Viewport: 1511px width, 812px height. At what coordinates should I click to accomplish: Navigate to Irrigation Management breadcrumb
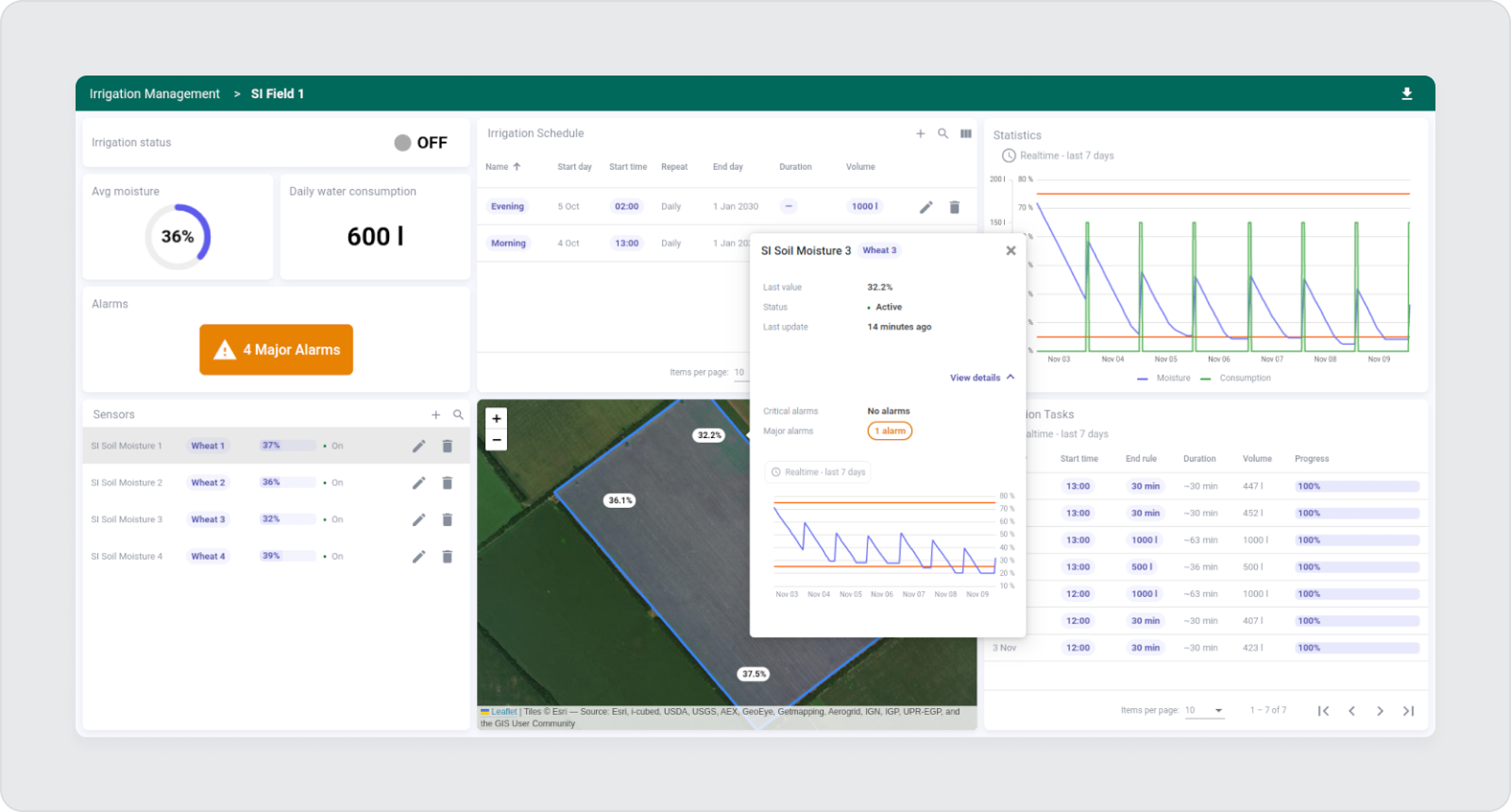(x=155, y=93)
